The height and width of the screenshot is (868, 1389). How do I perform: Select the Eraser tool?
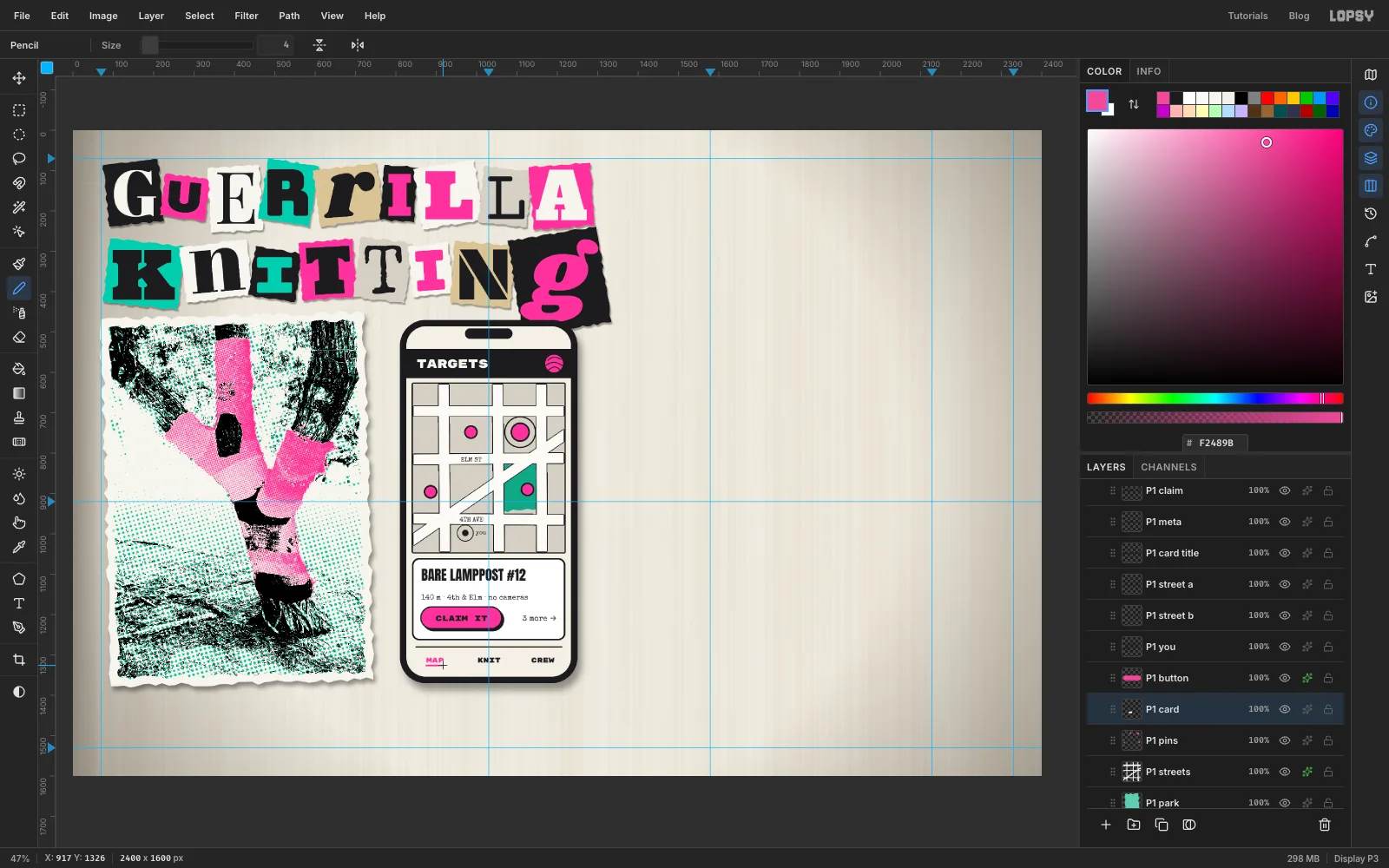point(19,337)
